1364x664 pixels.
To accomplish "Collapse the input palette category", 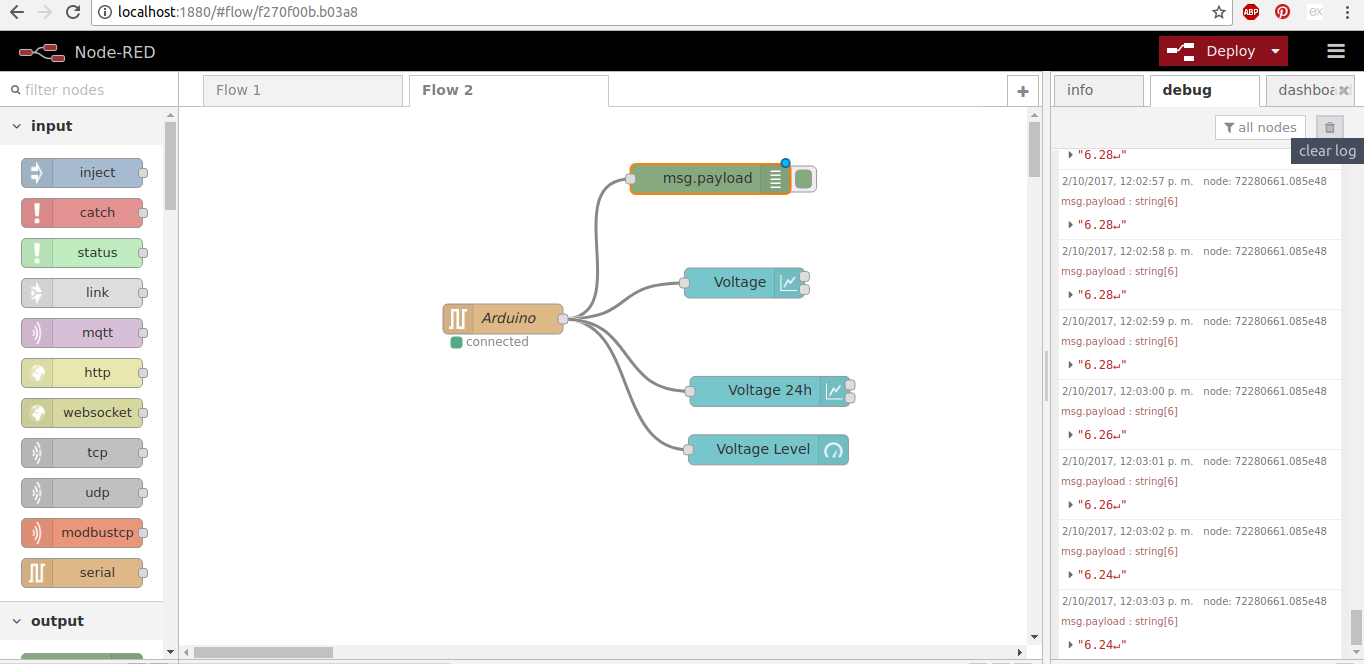I will [17, 126].
